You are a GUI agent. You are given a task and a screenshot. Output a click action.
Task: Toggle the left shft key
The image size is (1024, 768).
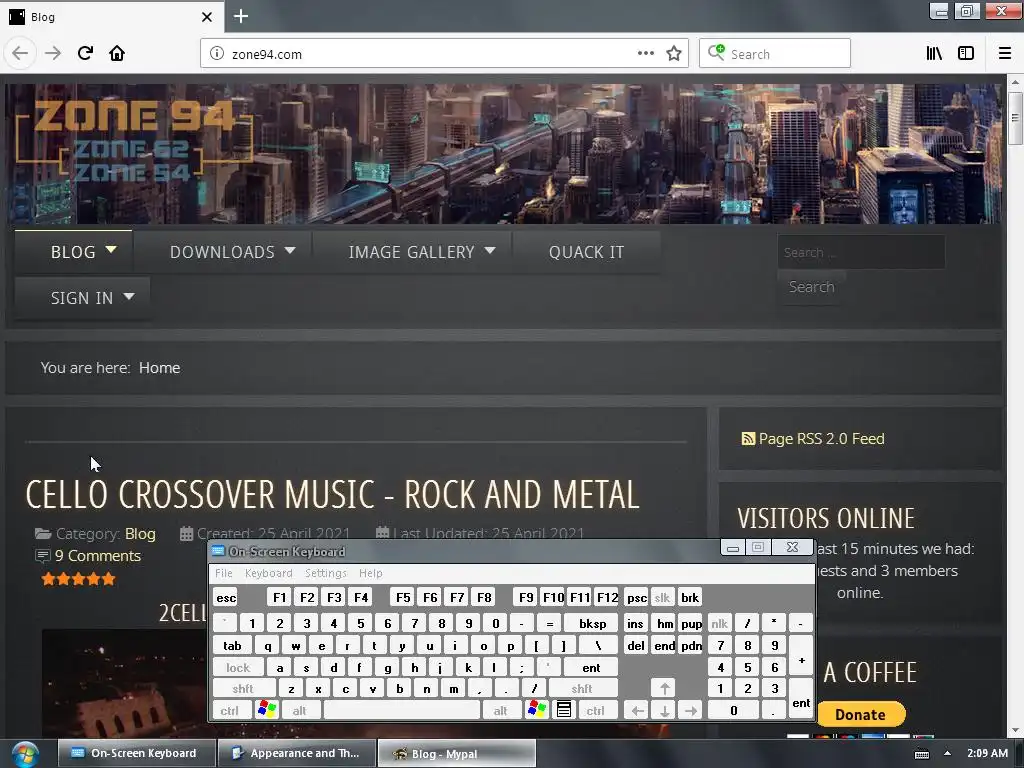coord(243,688)
